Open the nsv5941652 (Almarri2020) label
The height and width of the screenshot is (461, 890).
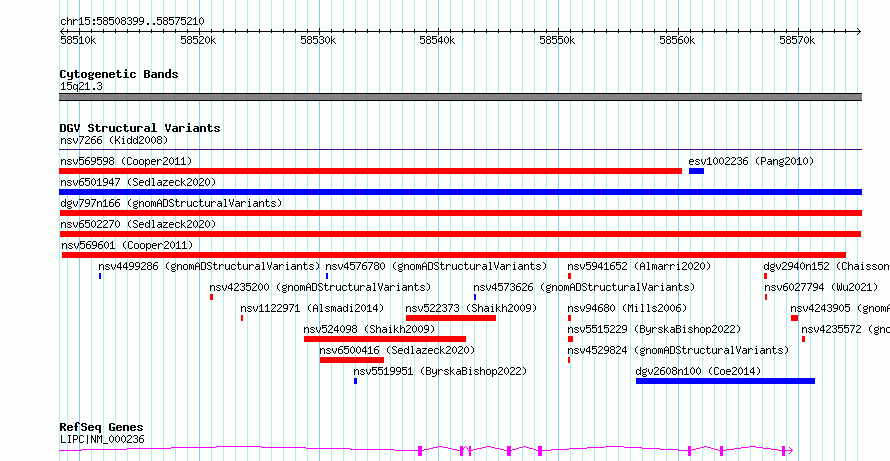coord(639,266)
